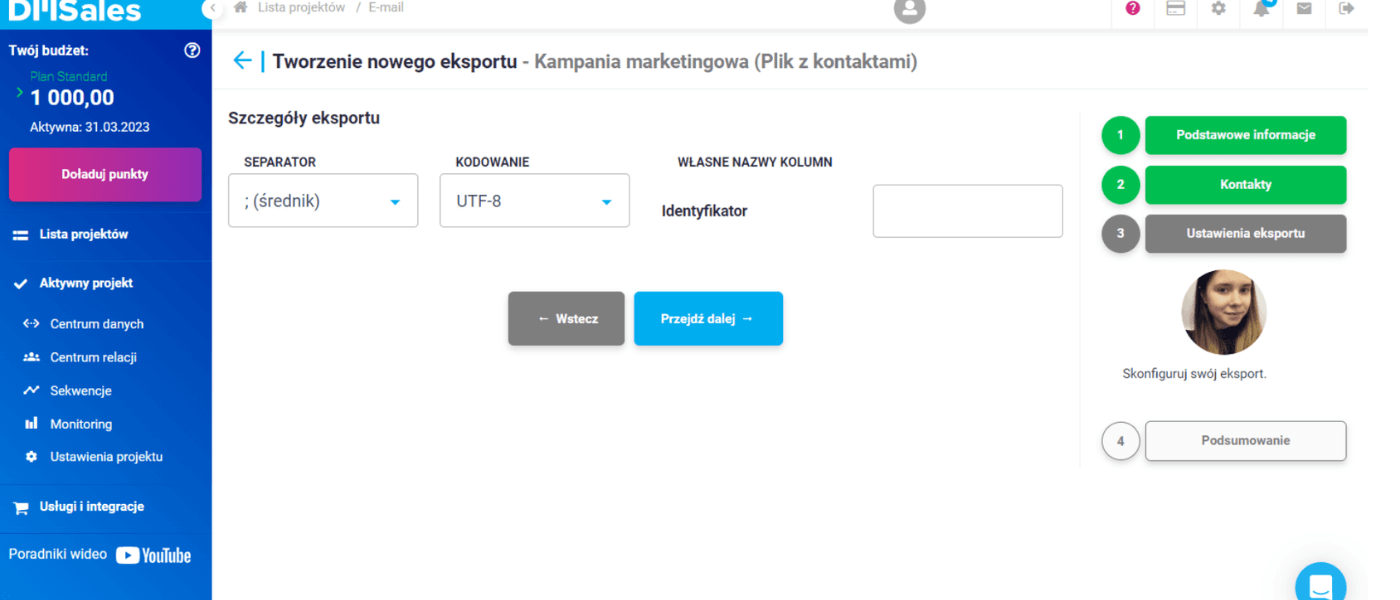Open the notifications bell icon

[1262, 8]
